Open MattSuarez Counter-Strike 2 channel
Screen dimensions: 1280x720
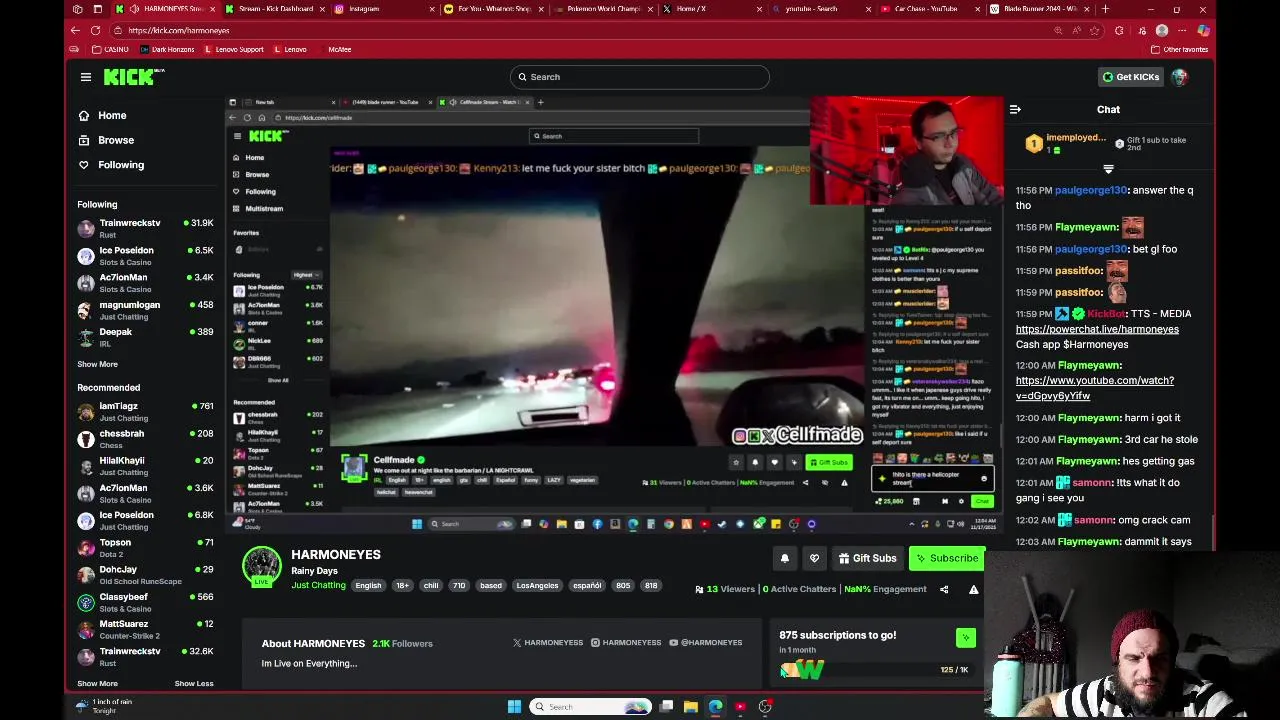click(145, 629)
